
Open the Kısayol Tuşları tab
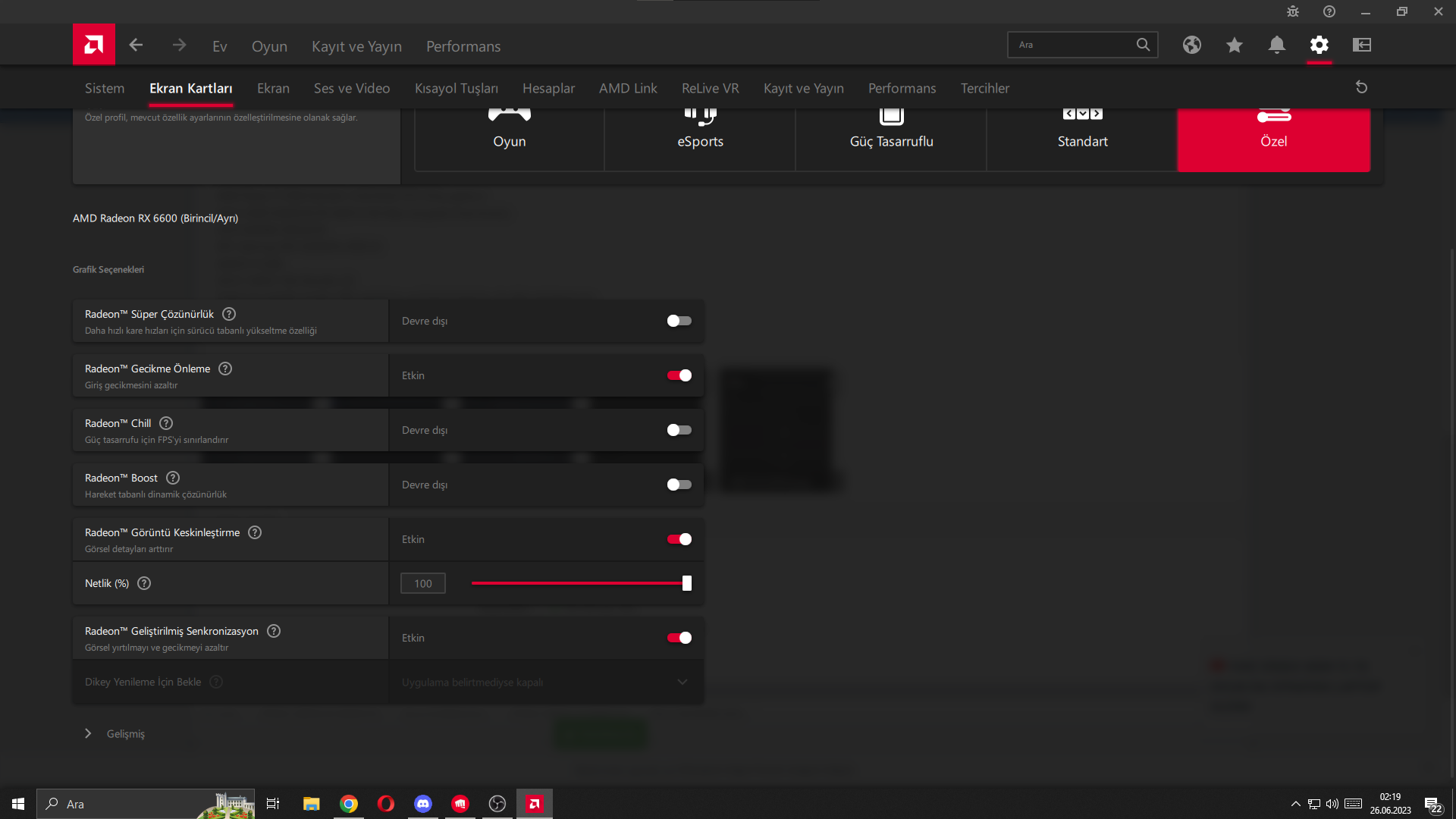click(x=456, y=88)
